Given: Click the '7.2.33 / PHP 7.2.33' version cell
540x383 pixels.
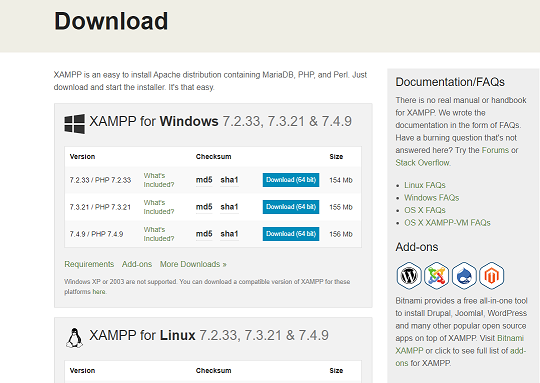Looking at the screenshot, I should pos(100,180).
